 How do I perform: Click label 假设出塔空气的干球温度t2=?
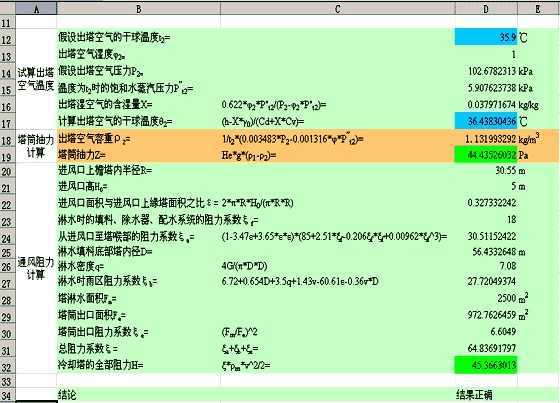(x=114, y=37)
